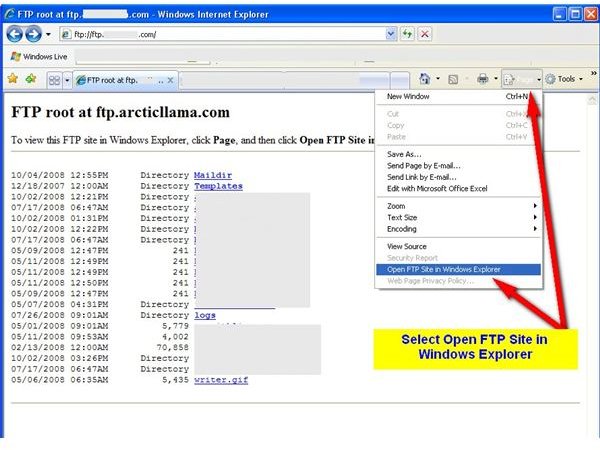Choose Send Link by E-mail...
This screenshot has width=600, height=450.
458,177
